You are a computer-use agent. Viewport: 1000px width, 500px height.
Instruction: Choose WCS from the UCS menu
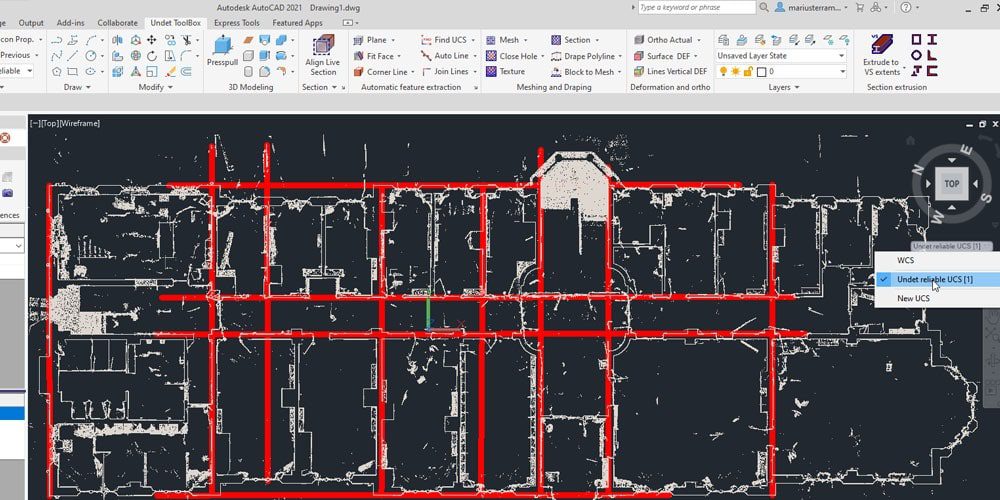pyautogui.click(x=906, y=260)
